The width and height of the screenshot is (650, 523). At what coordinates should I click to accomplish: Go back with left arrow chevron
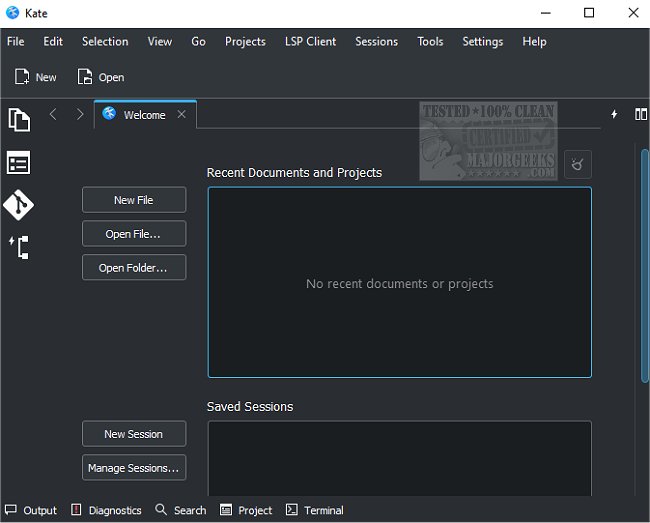[54, 115]
